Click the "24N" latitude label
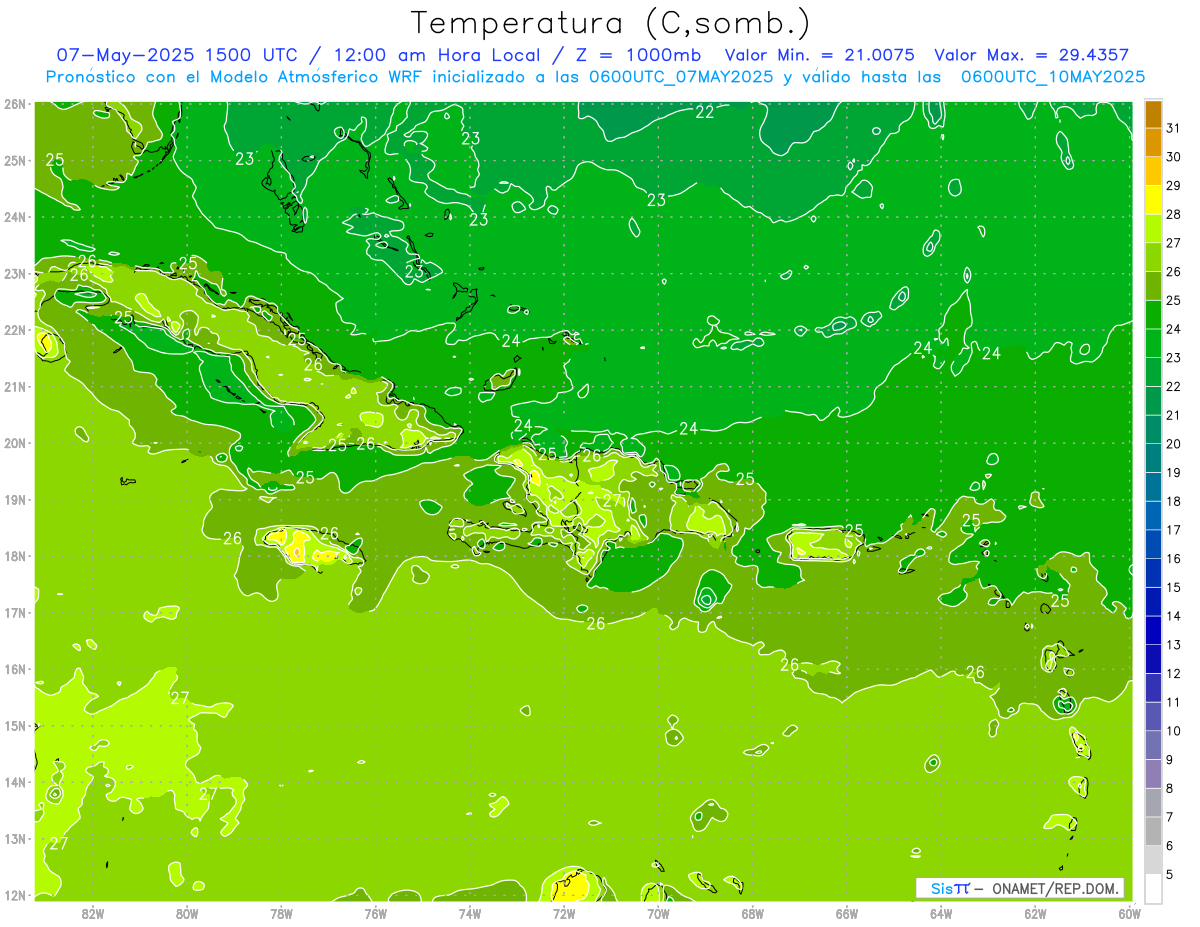This screenshot has width=1200, height=927. [15, 217]
